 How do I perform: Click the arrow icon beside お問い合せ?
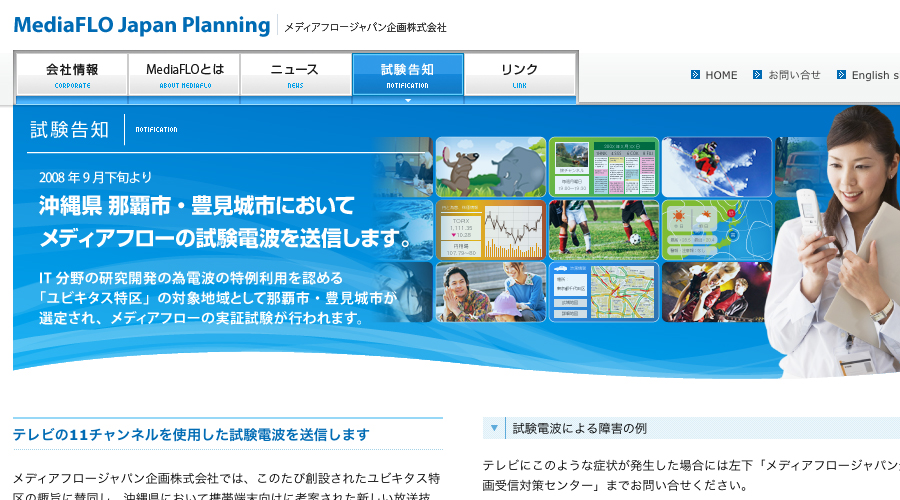[757, 75]
